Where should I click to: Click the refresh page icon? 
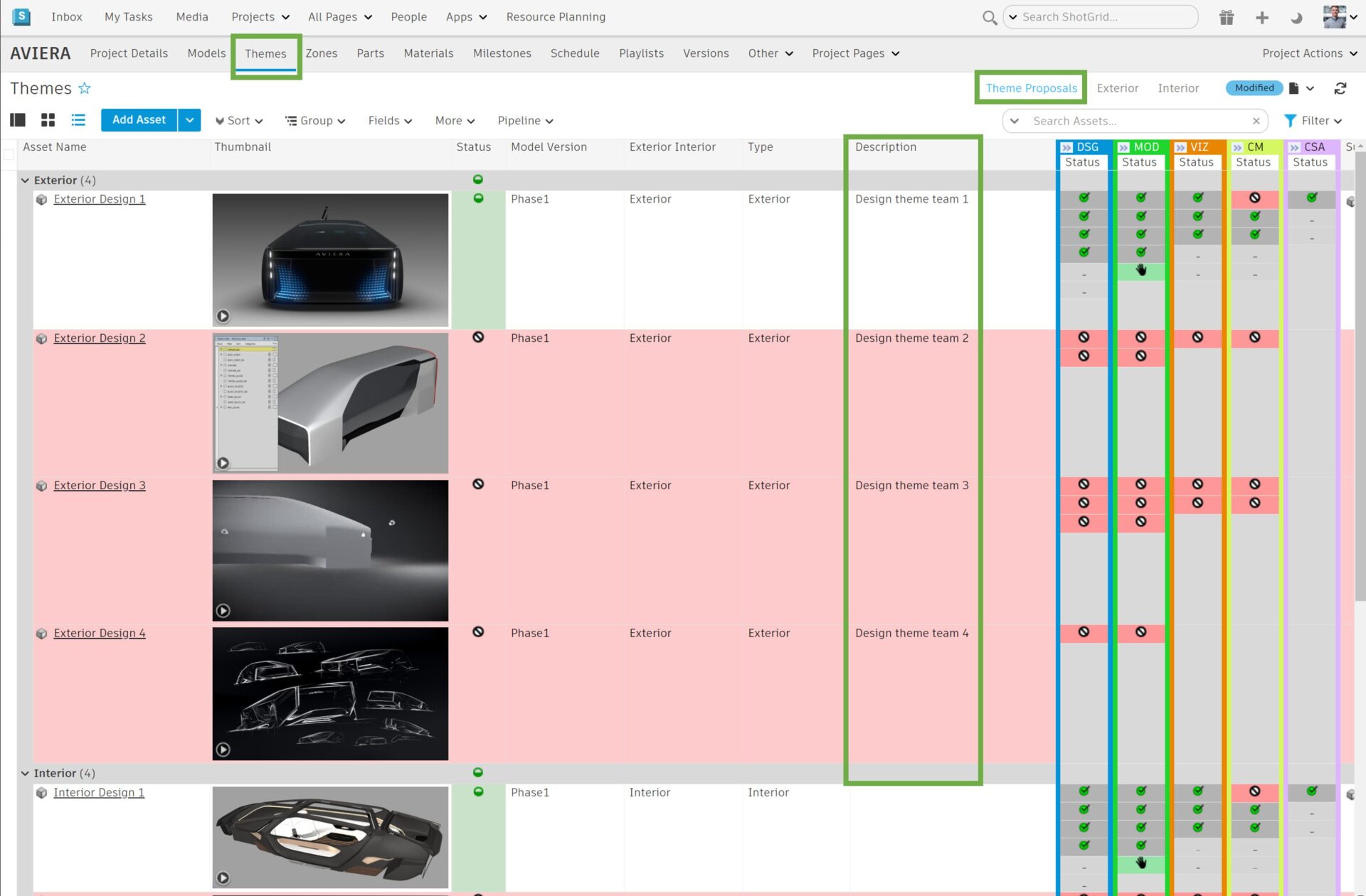point(1340,88)
